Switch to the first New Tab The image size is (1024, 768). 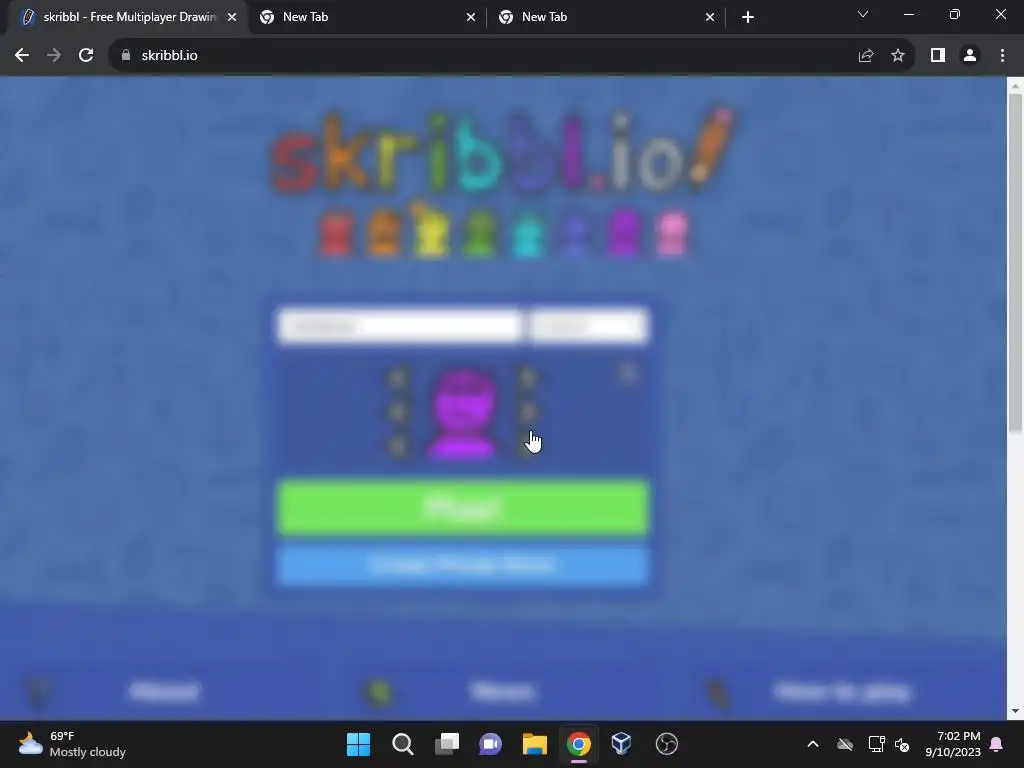pyautogui.click(x=368, y=17)
